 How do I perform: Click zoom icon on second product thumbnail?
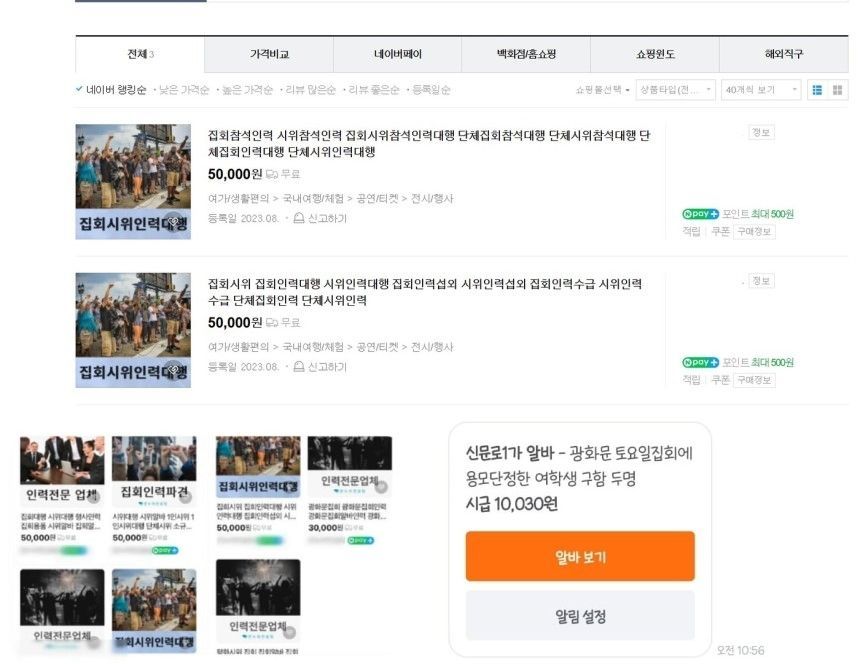click(174, 370)
